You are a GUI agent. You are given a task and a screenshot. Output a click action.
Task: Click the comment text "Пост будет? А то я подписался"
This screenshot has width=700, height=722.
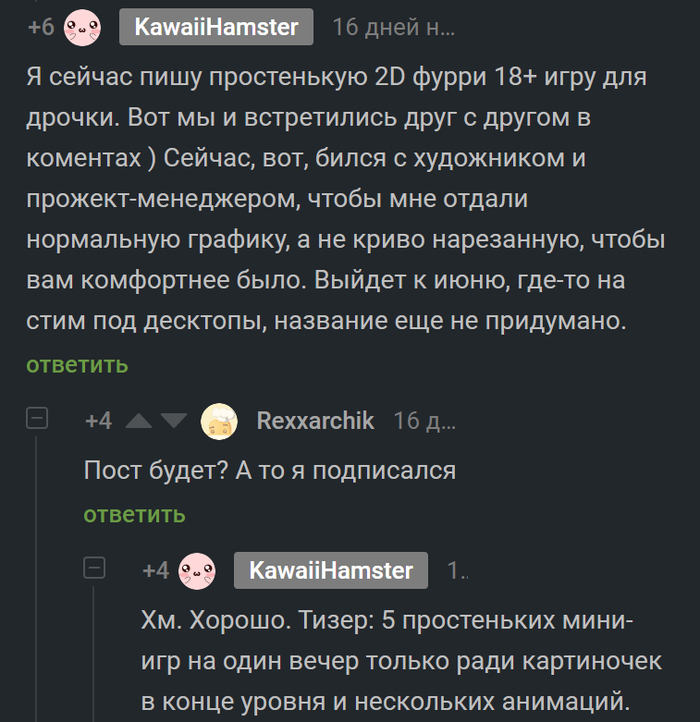(x=269, y=470)
